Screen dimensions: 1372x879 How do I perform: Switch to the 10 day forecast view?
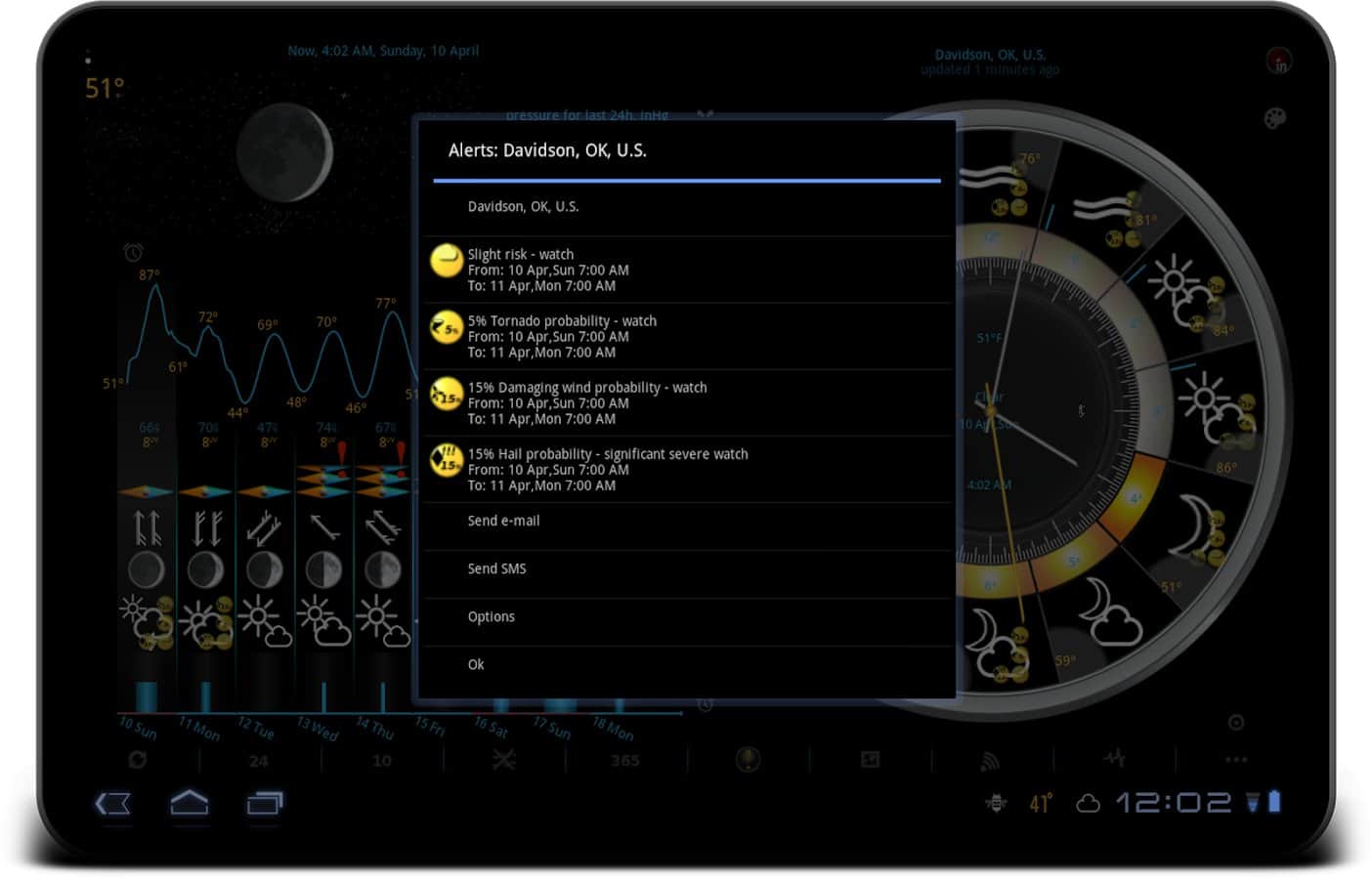pos(382,761)
